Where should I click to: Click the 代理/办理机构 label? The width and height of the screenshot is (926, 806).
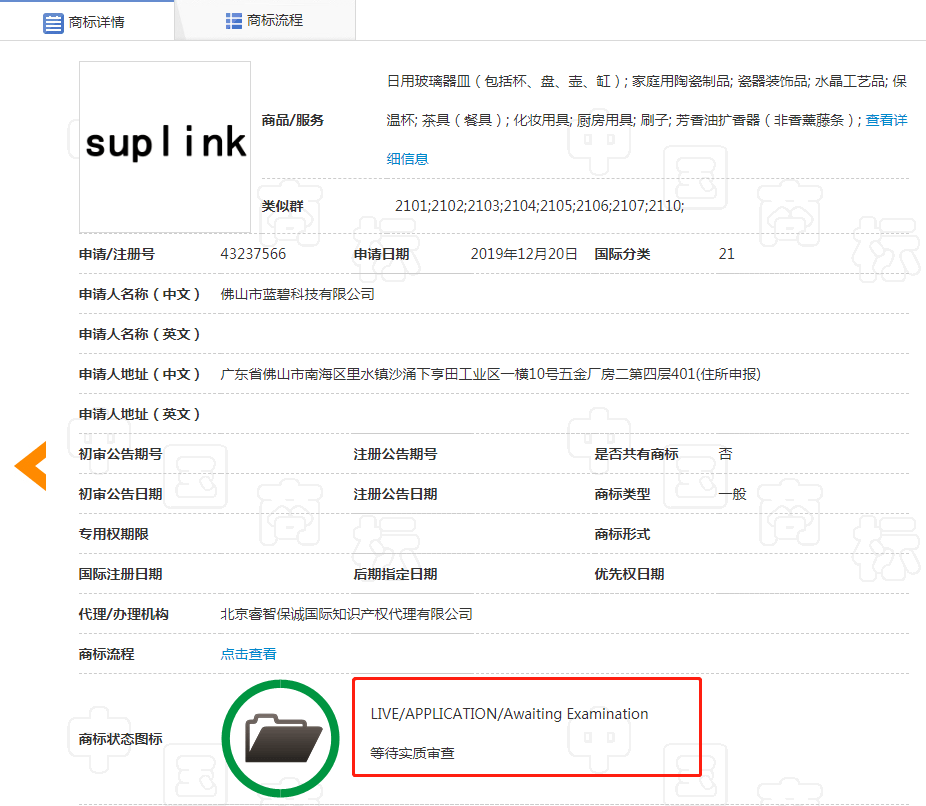point(123,614)
